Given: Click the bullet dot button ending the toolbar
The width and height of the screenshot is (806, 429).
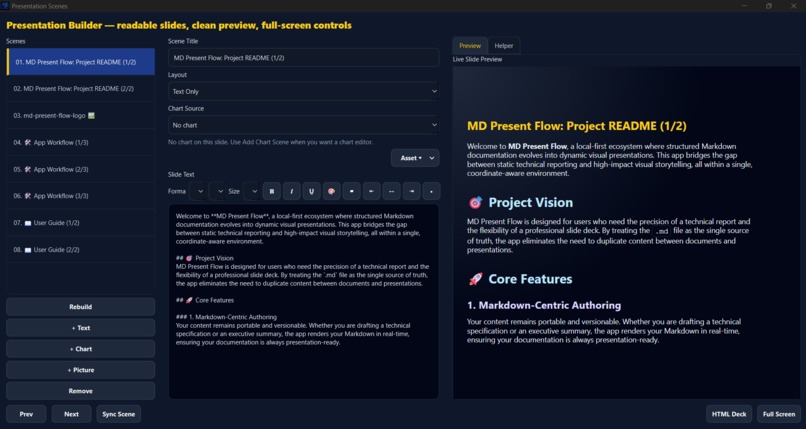Looking at the screenshot, I should (x=431, y=191).
